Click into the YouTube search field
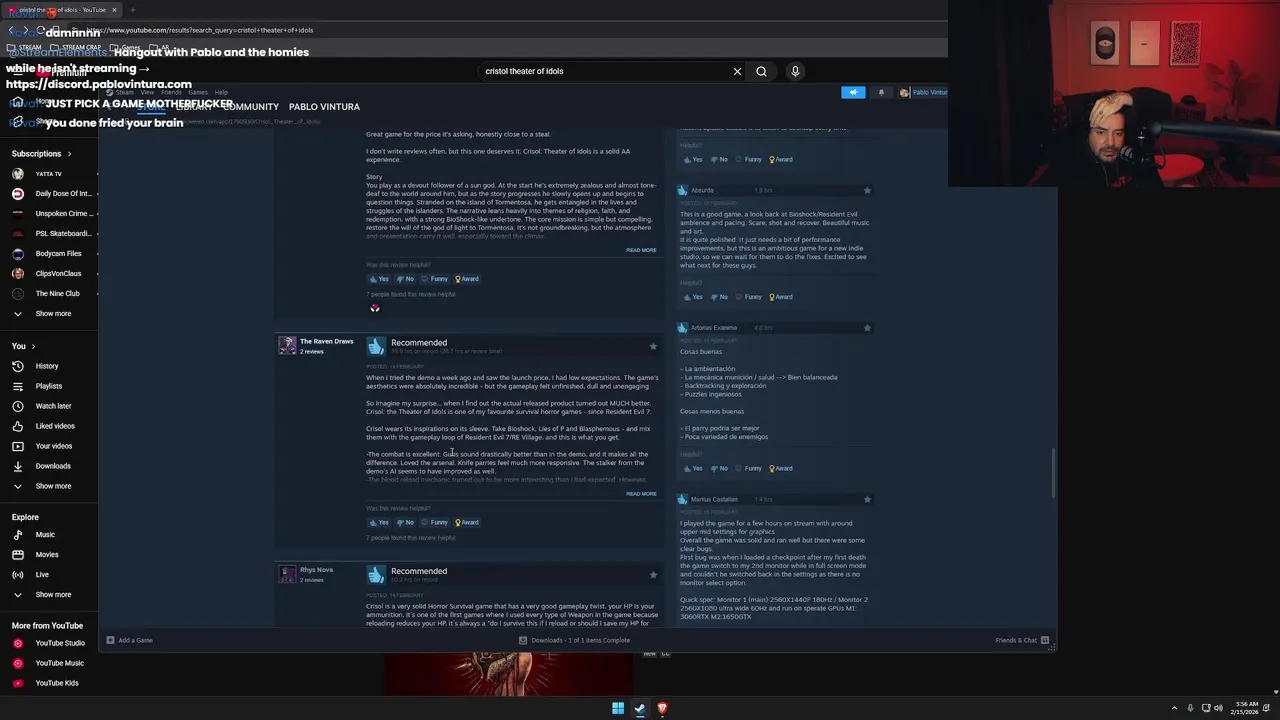The height and width of the screenshot is (720, 1280). pos(605,71)
